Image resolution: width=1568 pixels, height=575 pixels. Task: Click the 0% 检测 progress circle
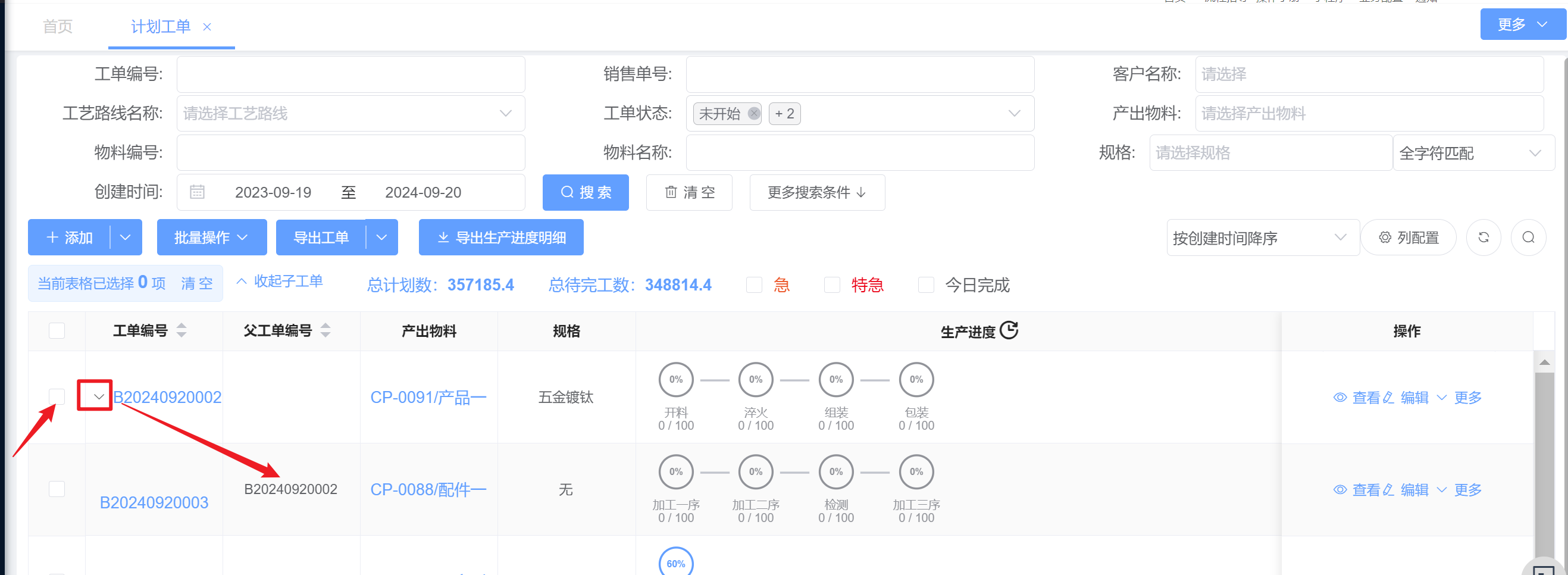point(835,472)
